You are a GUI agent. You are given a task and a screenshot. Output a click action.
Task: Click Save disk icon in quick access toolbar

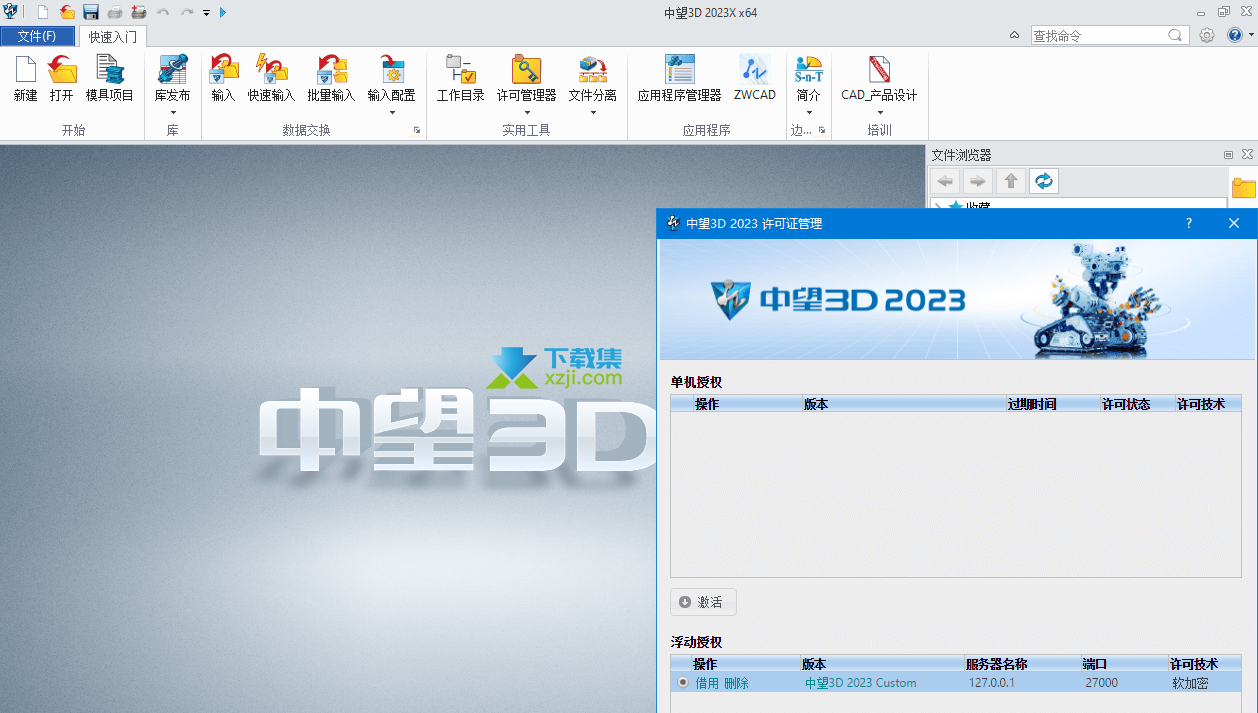coord(91,12)
